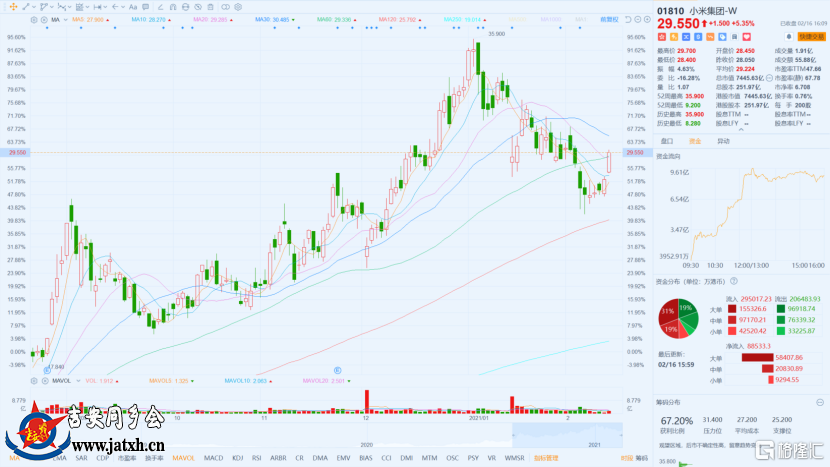Viewport: 830px width, 467px height.
Task: Open dropdown next to trend line tool
Action: coord(34,7)
